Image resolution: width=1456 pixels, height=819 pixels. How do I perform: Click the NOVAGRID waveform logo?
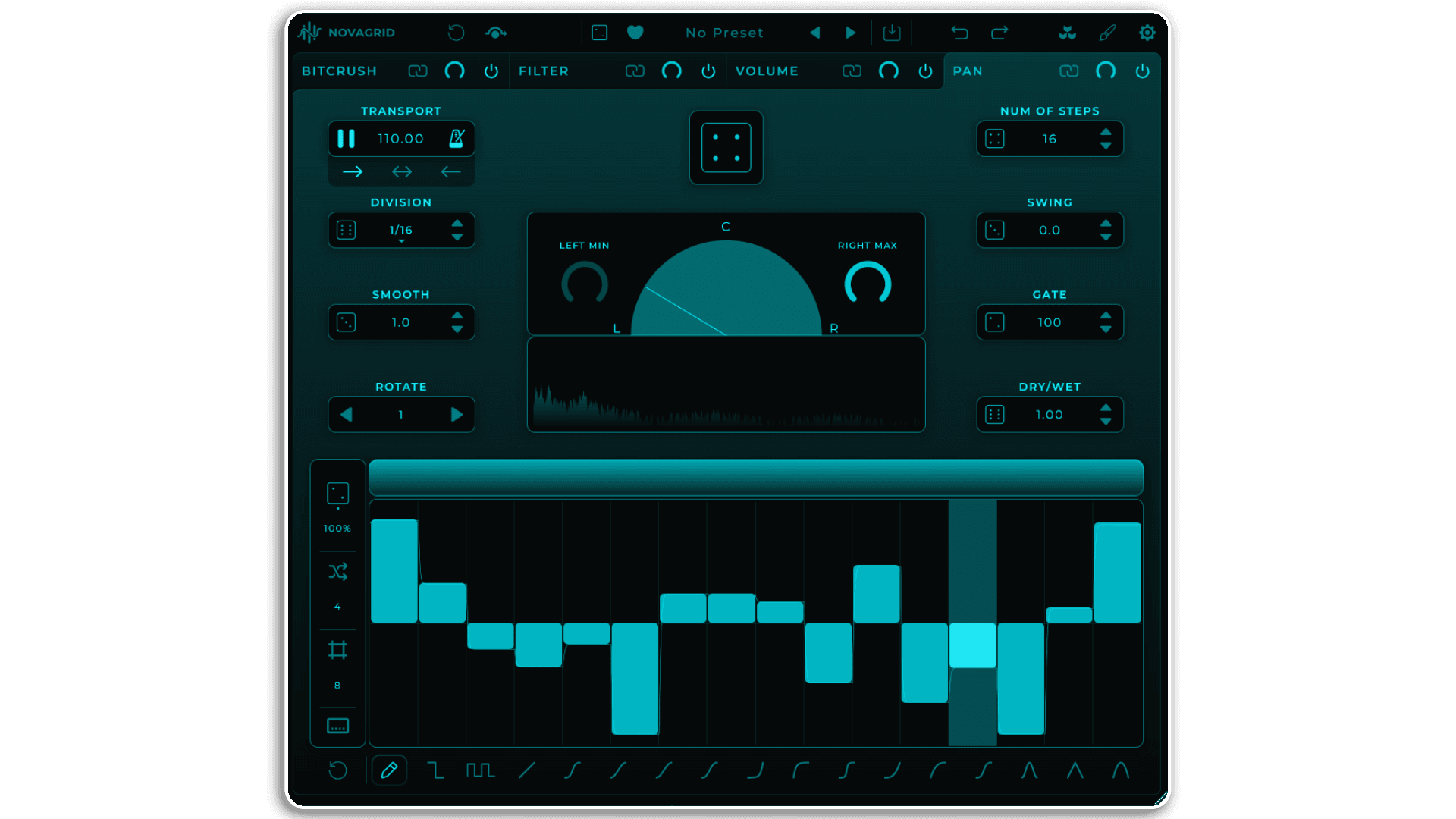point(309,33)
